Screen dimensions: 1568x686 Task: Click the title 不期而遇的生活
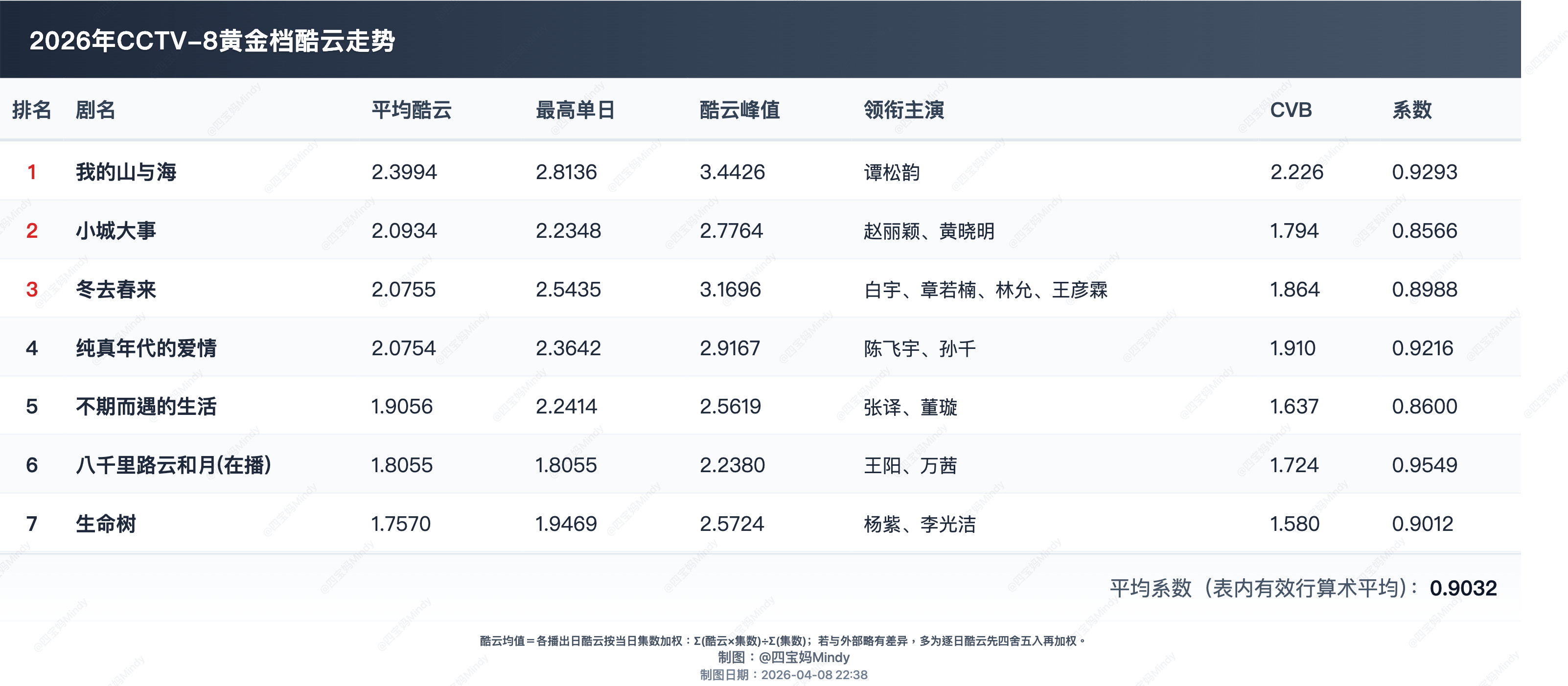click(x=146, y=407)
